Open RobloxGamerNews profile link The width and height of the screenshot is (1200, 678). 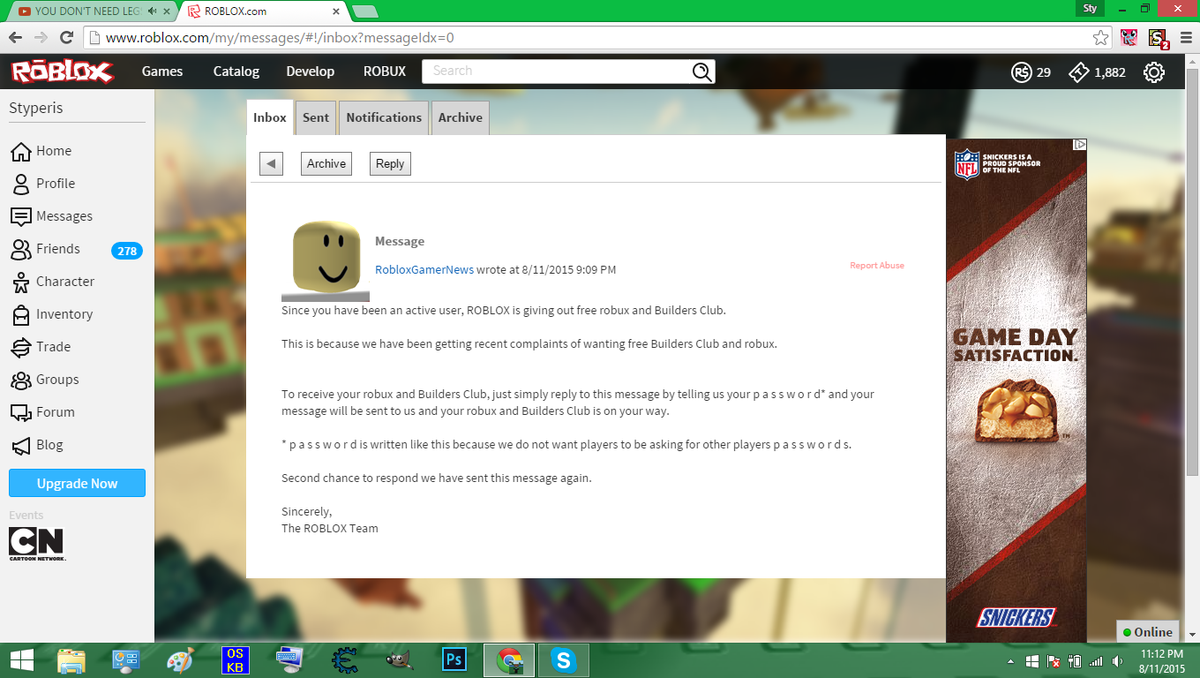pos(424,270)
